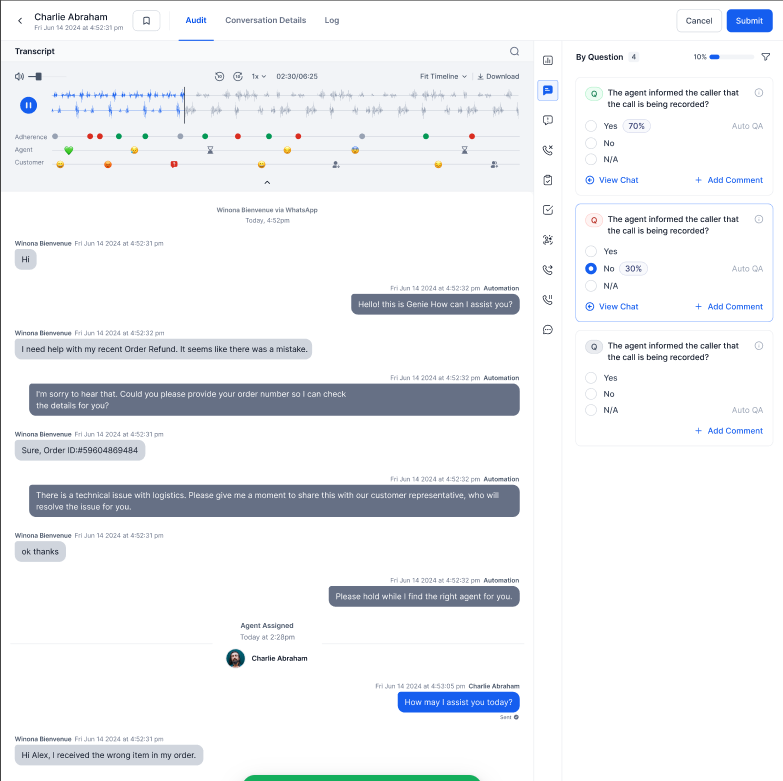Adjust the volume slider in audio player
This screenshot has width=783, height=781.
coord(38,76)
